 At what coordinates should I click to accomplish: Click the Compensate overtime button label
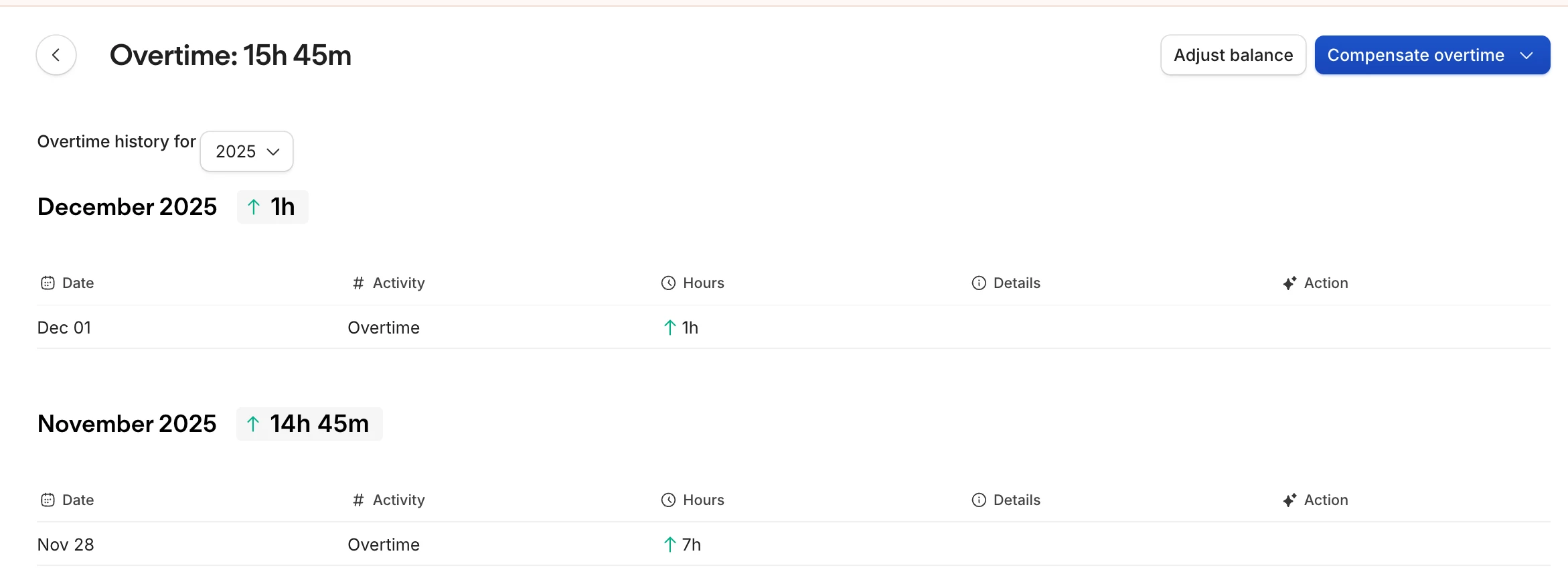click(1415, 56)
